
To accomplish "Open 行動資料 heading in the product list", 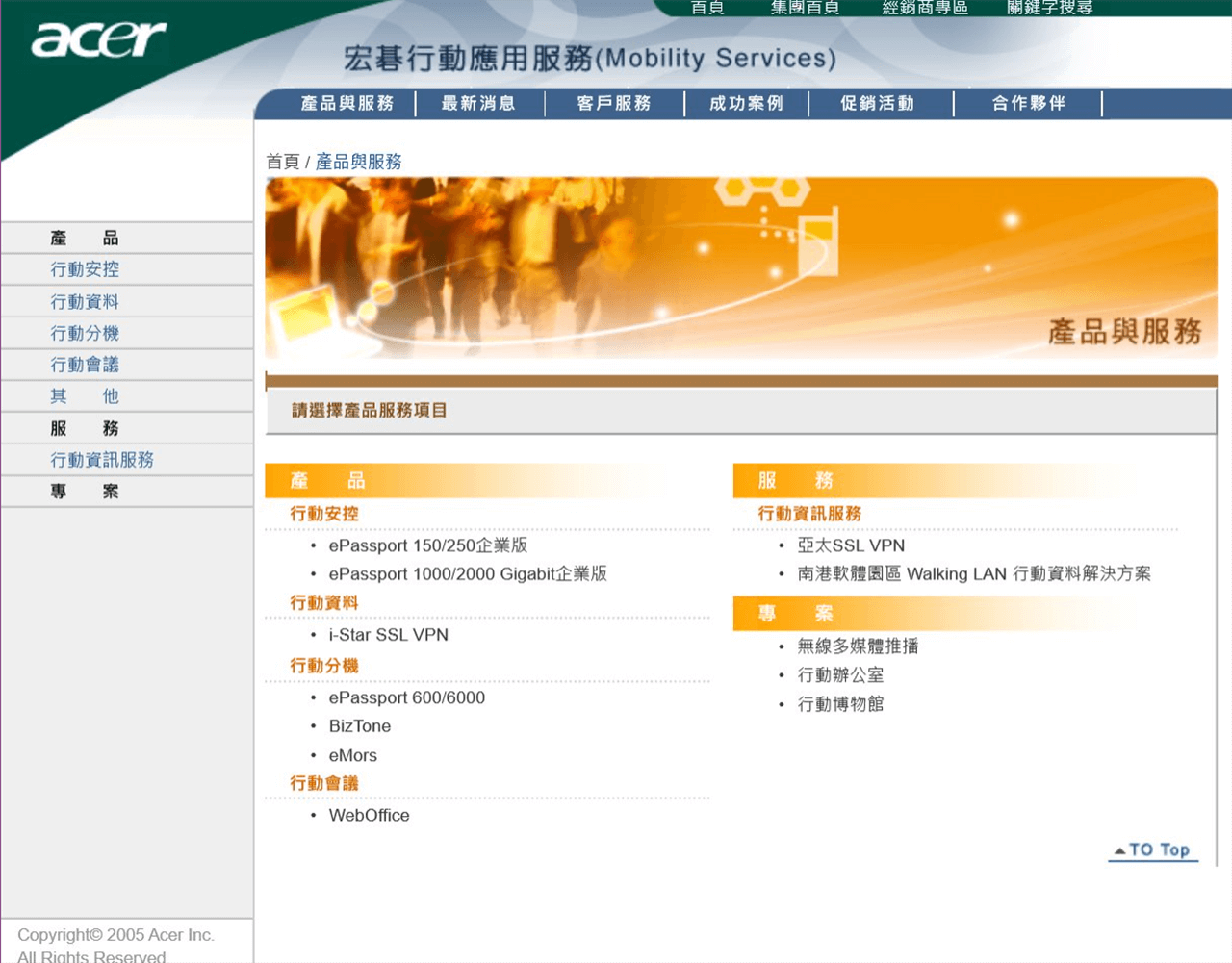I will [x=324, y=603].
